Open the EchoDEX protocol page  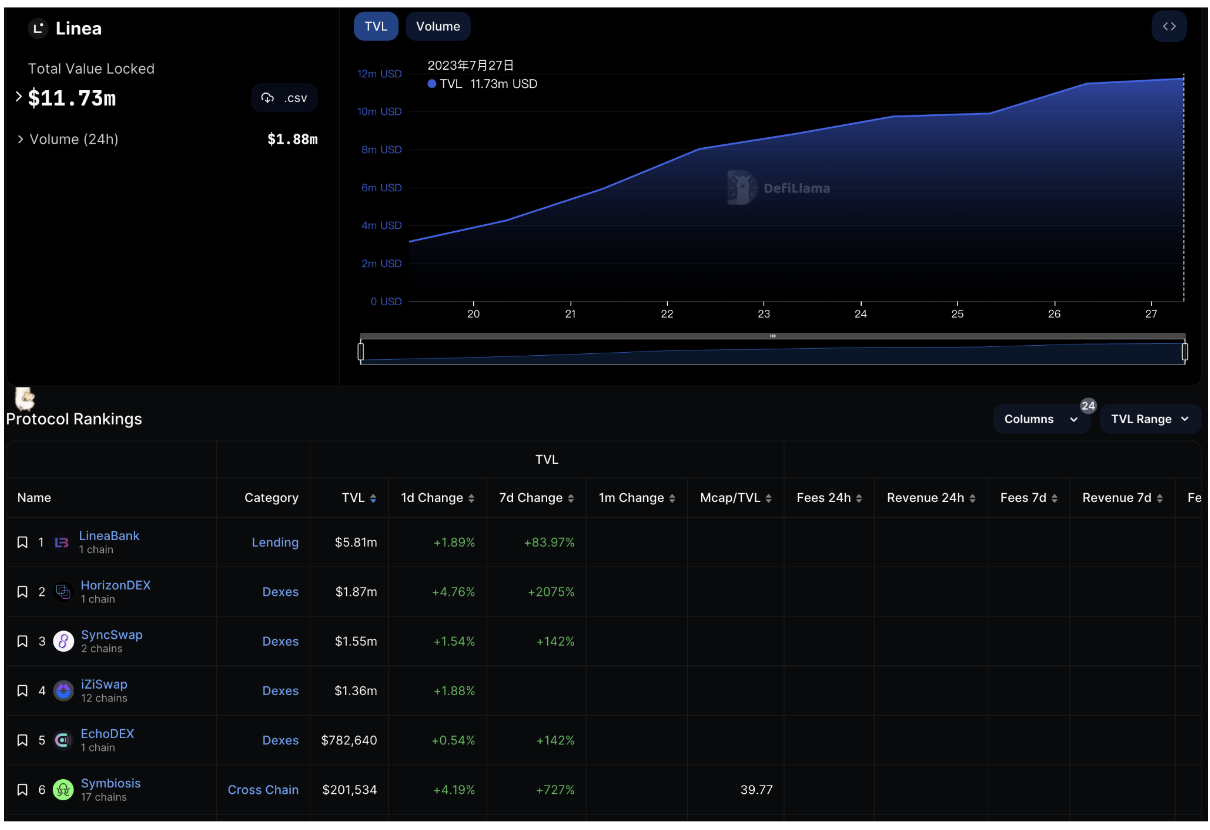tap(107, 734)
